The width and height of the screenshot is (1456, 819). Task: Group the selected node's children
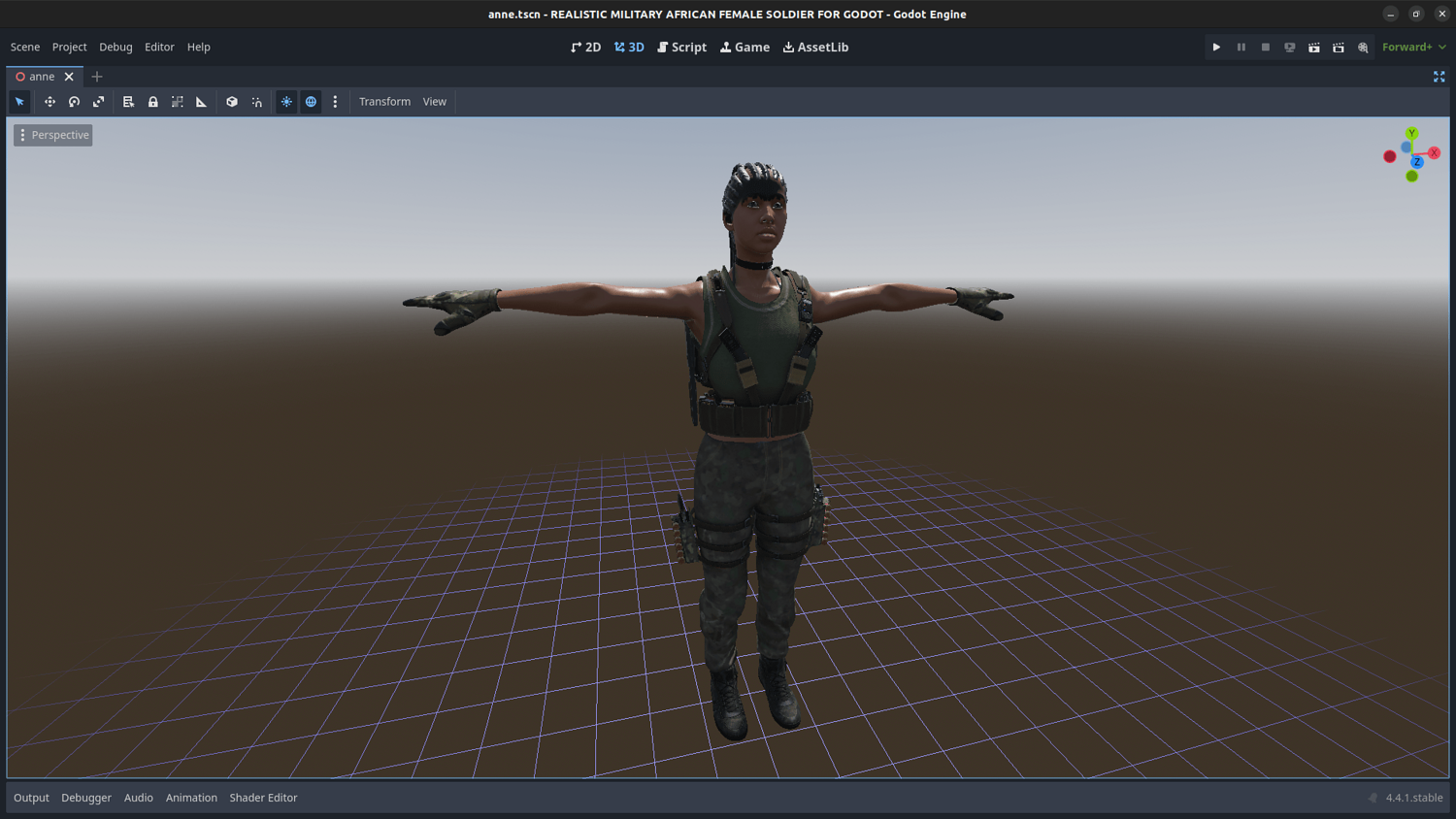(177, 102)
